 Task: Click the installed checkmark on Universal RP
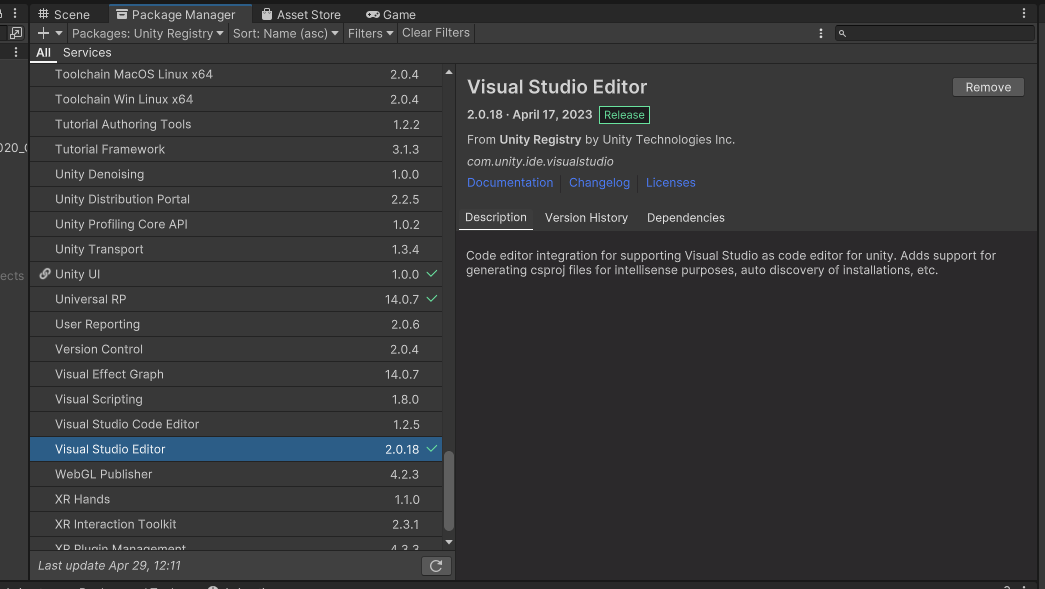432,299
